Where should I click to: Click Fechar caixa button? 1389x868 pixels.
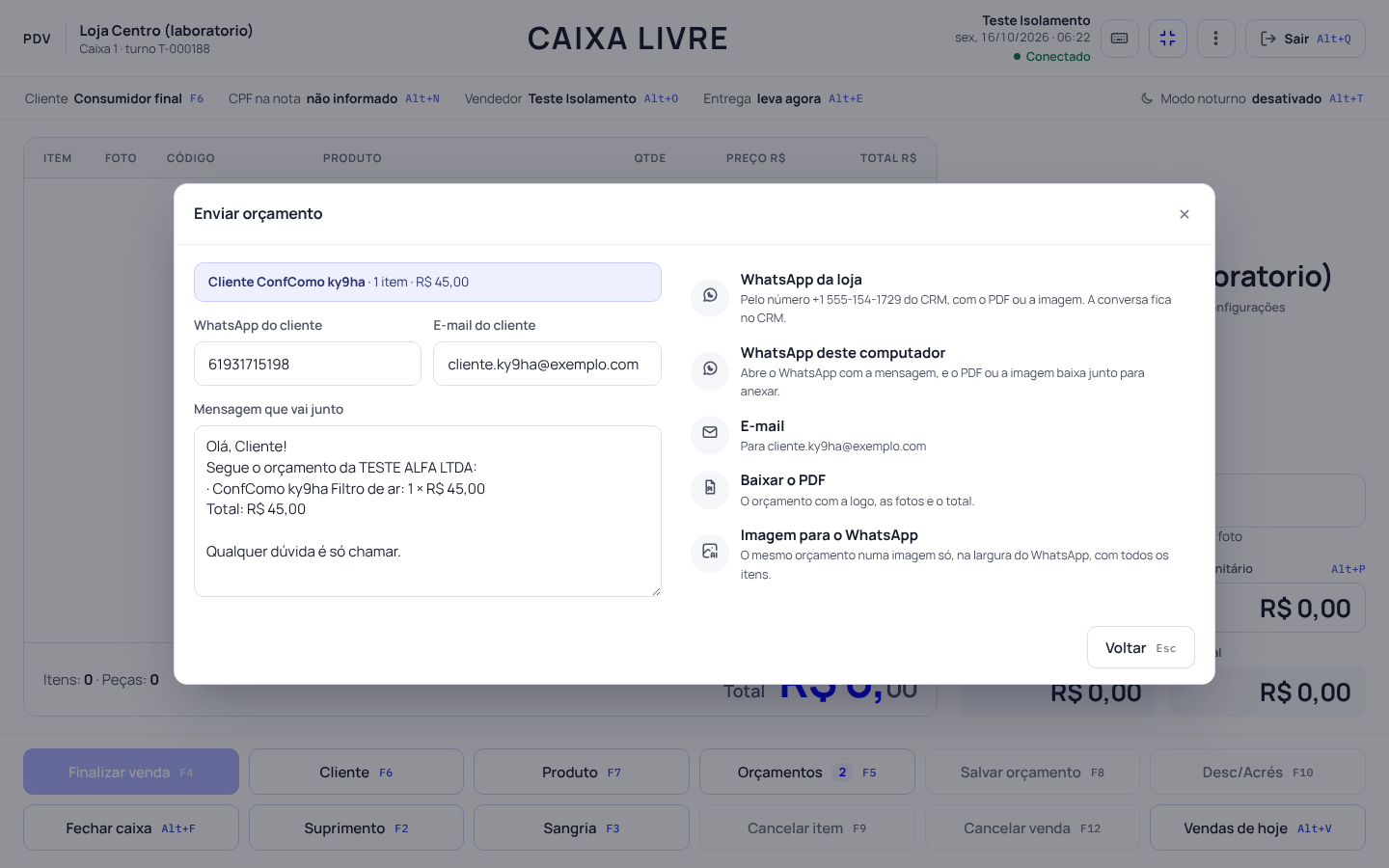coord(131,827)
